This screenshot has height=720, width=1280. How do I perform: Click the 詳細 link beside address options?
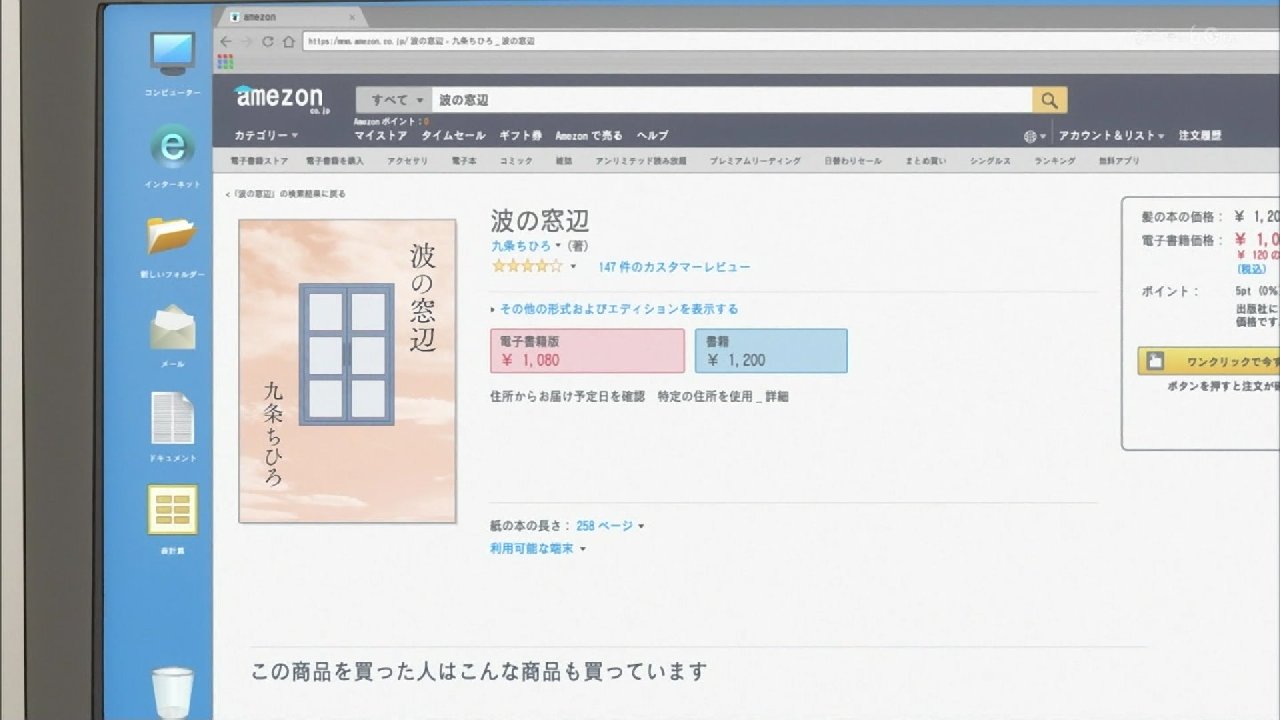pos(777,396)
